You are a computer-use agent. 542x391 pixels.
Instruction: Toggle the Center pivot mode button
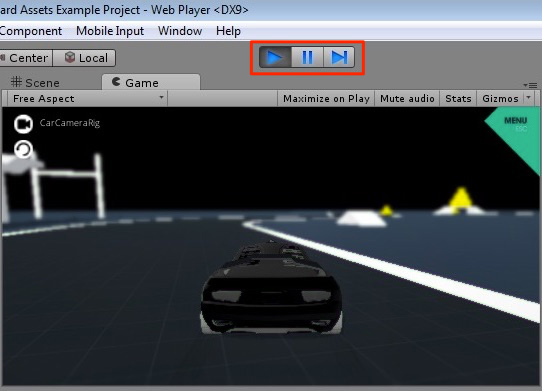pos(25,58)
